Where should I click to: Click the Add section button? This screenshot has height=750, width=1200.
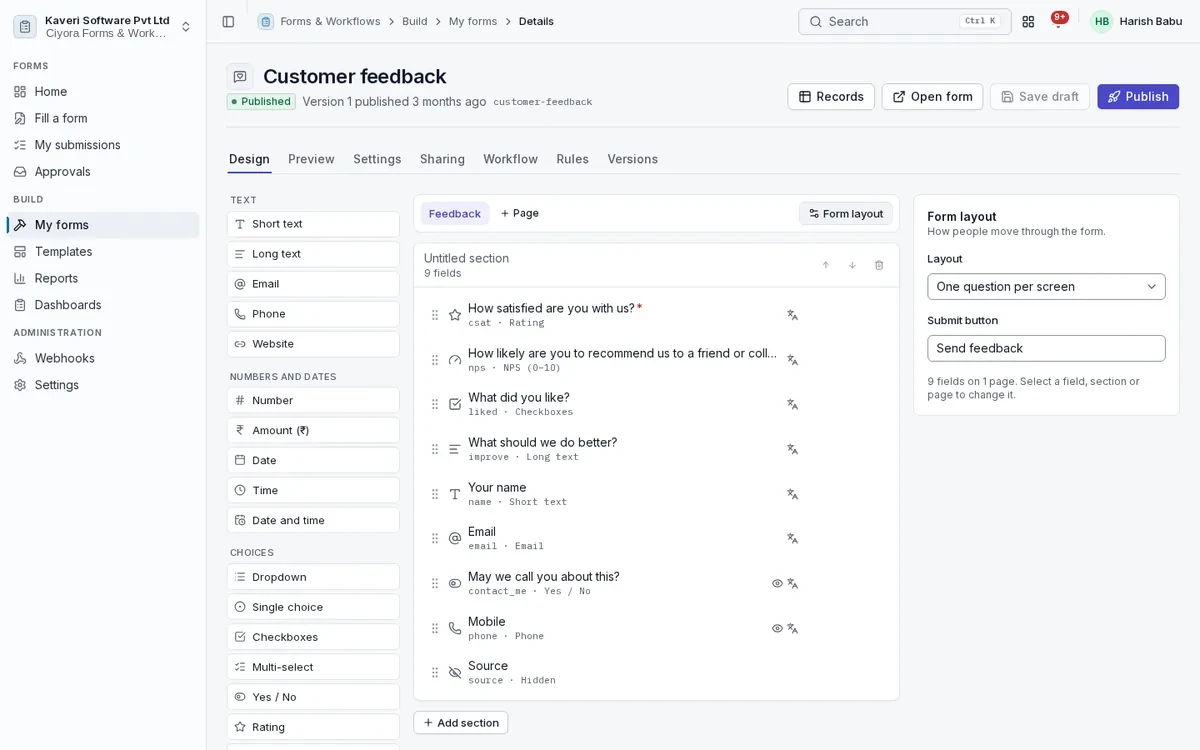461,723
